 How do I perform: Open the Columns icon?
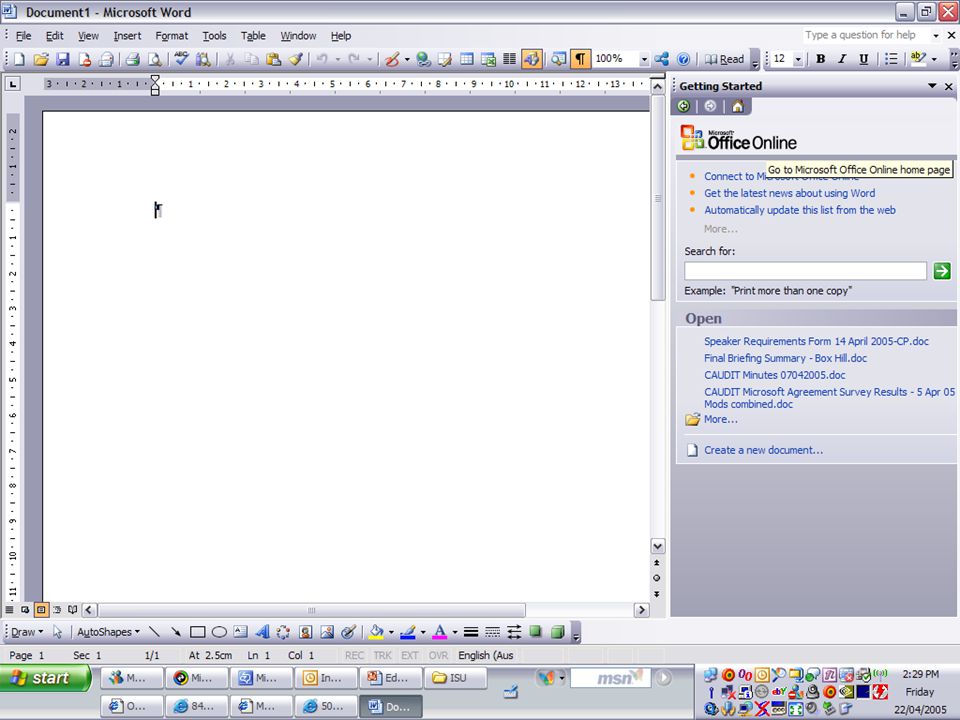(x=509, y=59)
